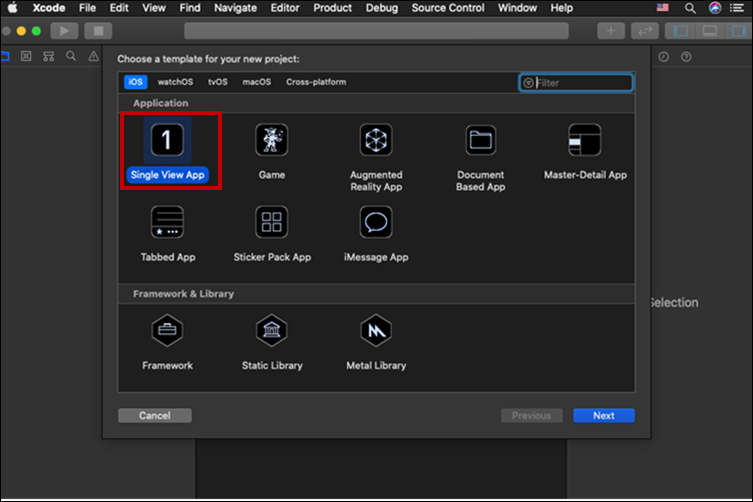Click the Siri icon in menu bar

coord(715,8)
